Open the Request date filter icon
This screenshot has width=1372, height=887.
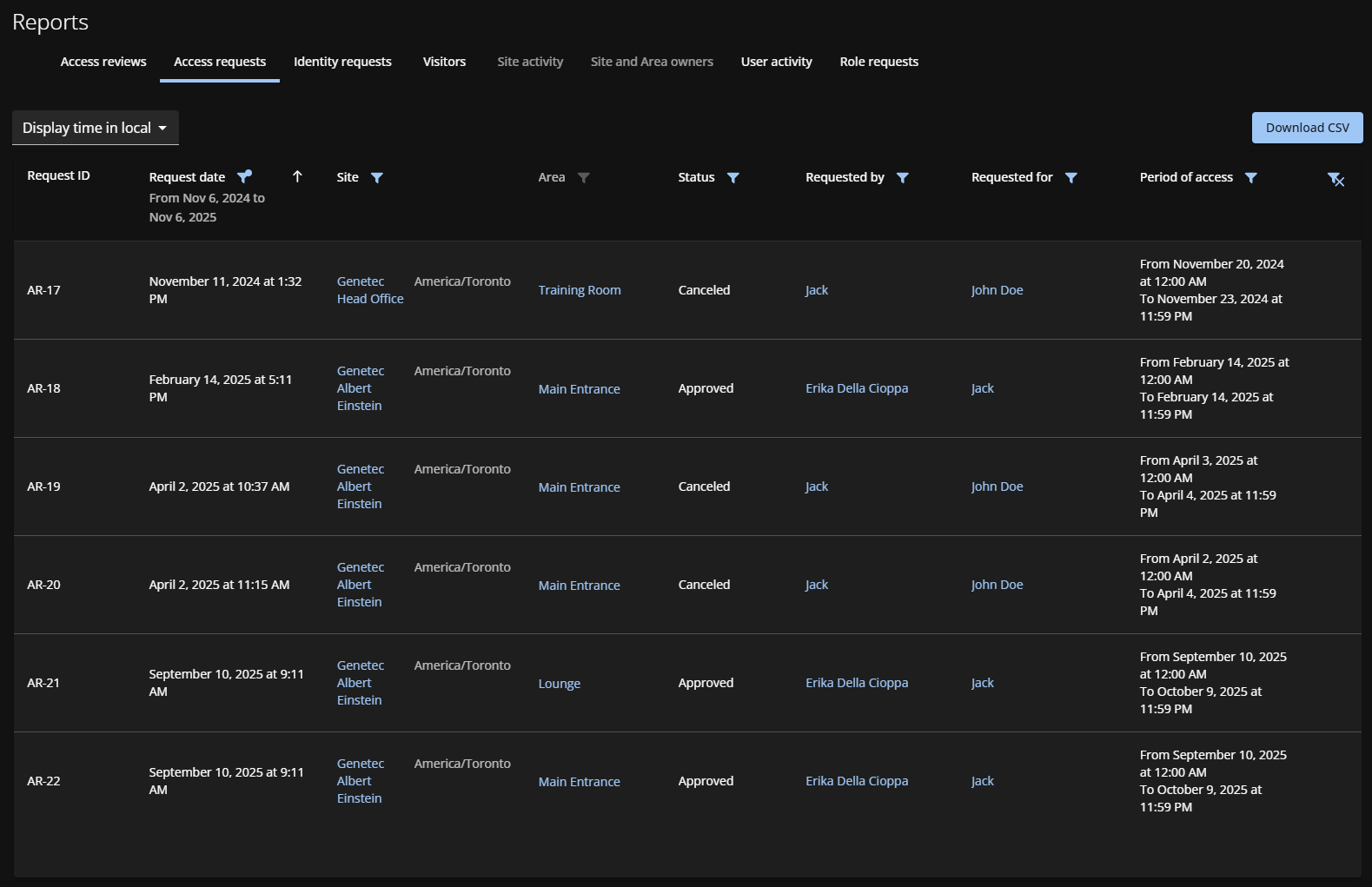click(x=244, y=177)
